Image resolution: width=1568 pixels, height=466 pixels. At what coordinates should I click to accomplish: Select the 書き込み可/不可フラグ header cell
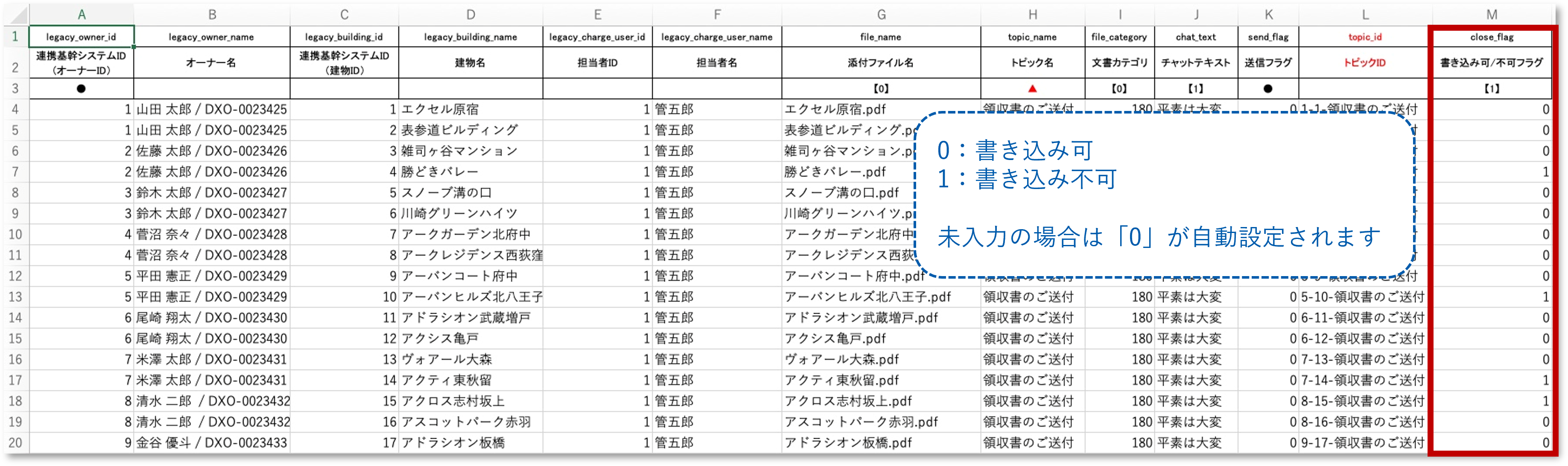(x=1492, y=62)
